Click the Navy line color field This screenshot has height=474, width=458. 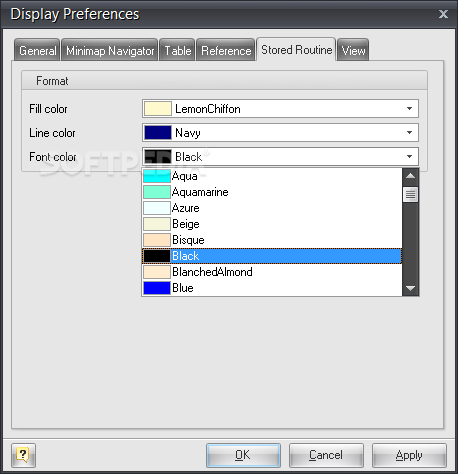tap(280, 133)
